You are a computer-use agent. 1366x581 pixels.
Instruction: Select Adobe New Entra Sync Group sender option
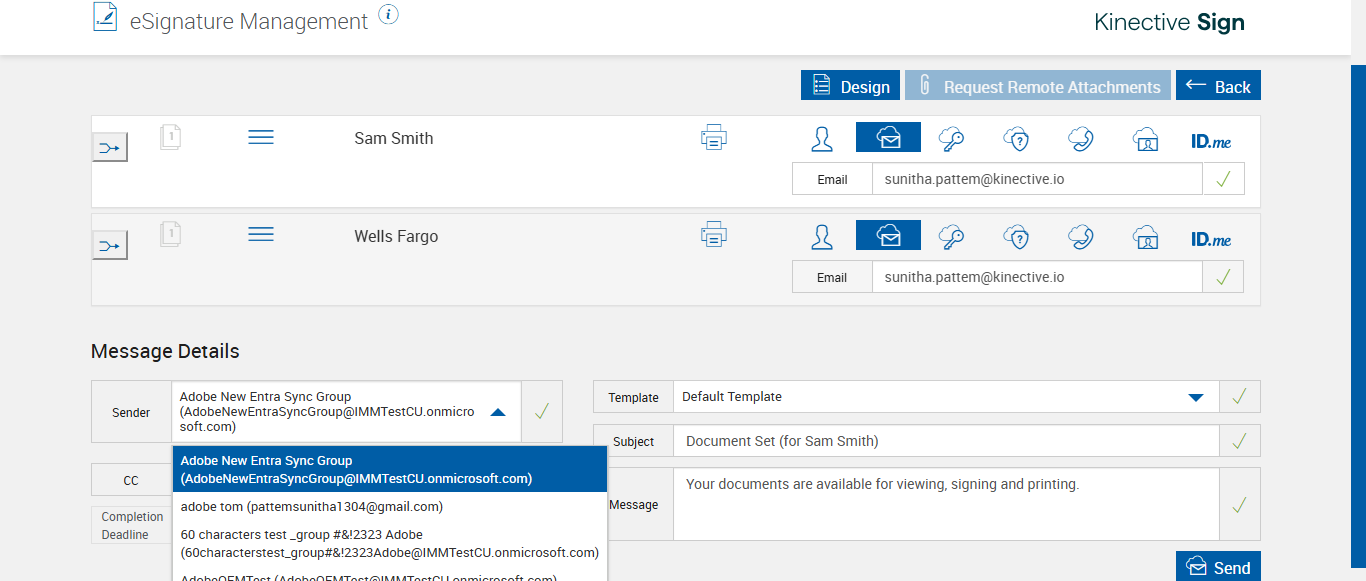(x=390, y=470)
